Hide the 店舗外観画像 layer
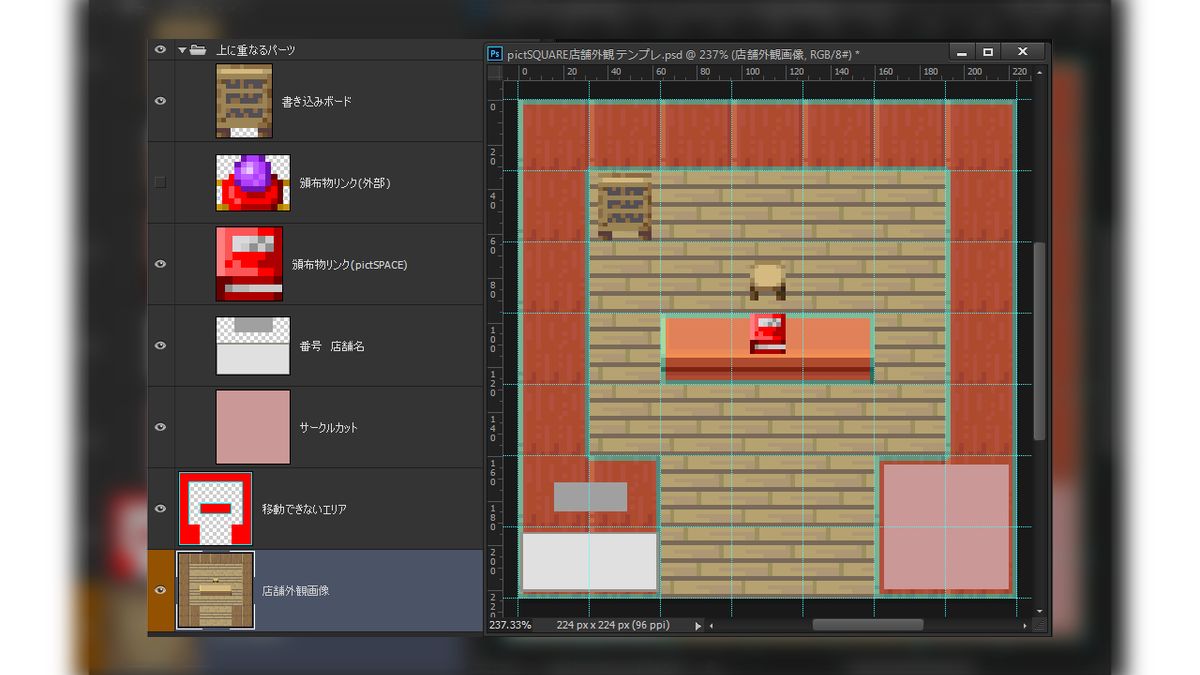Screen dimensions: 1200x675 coord(160,590)
